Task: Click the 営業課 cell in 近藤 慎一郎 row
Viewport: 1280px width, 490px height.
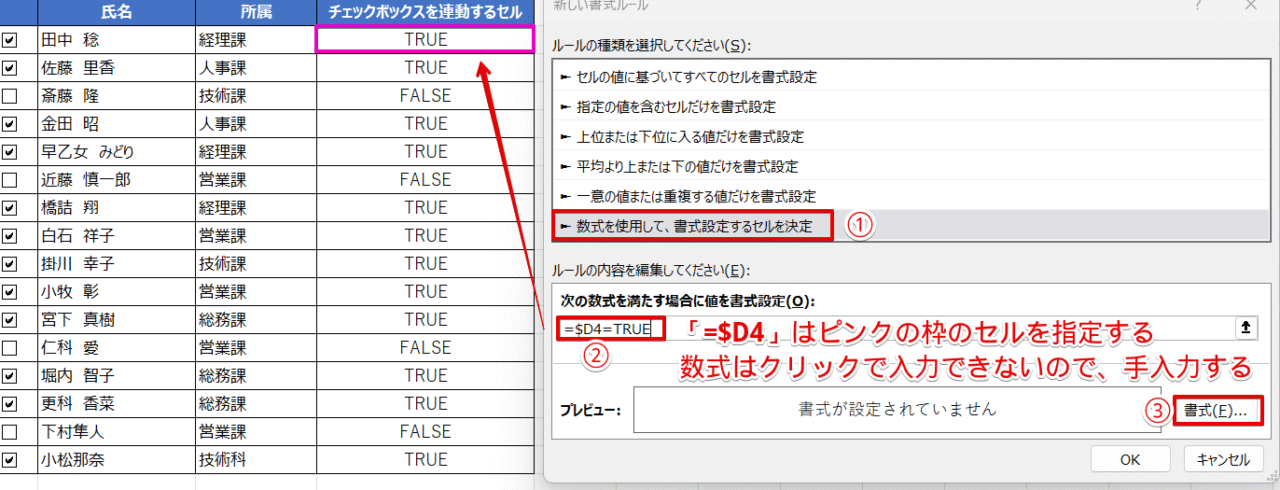Action: (255, 181)
